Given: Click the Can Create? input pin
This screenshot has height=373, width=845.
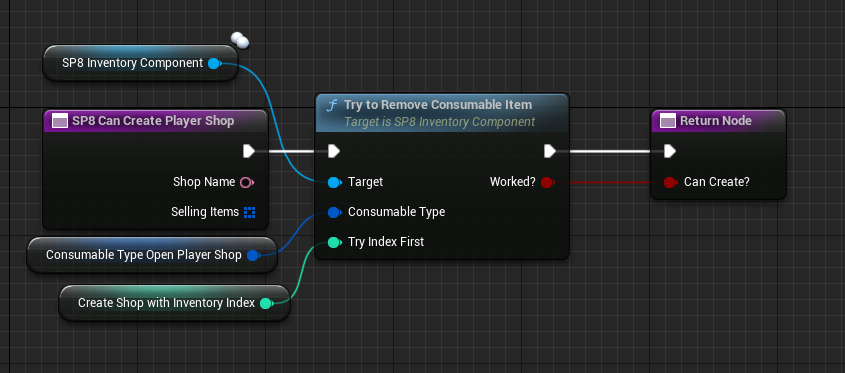Looking at the screenshot, I should click(x=670, y=182).
